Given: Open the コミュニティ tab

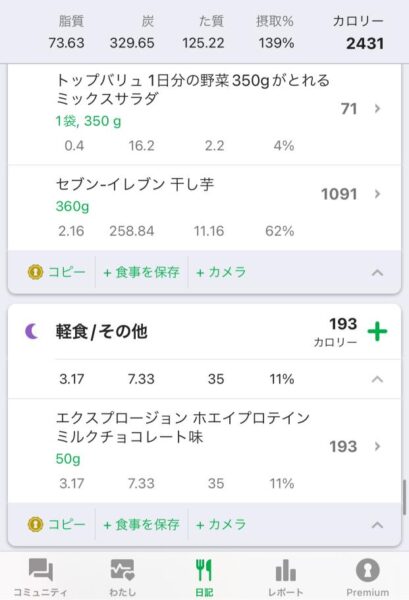Looking at the screenshot, I should pyautogui.click(x=41, y=577).
